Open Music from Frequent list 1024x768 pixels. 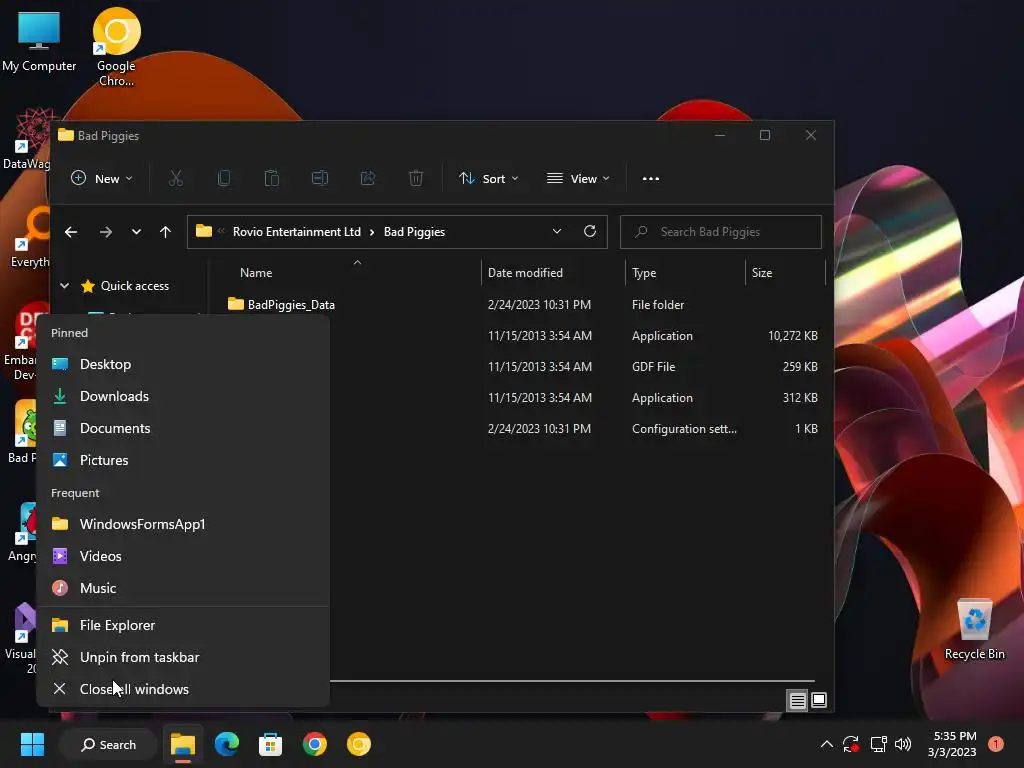pos(183,588)
